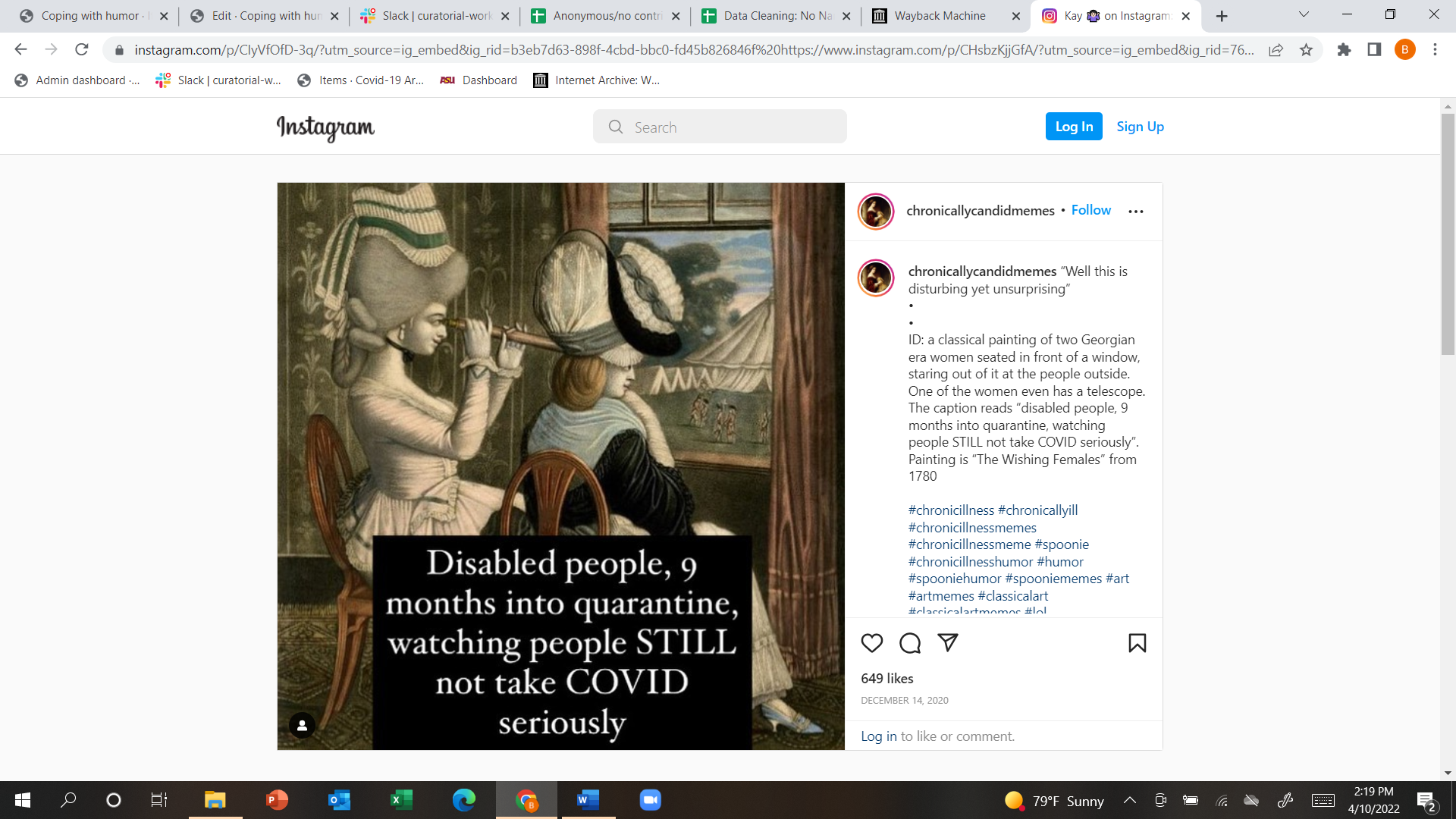The height and width of the screenshot is (819, 1456).
Task: Share the post with the paper plane icon
Action: click(948, 643)
